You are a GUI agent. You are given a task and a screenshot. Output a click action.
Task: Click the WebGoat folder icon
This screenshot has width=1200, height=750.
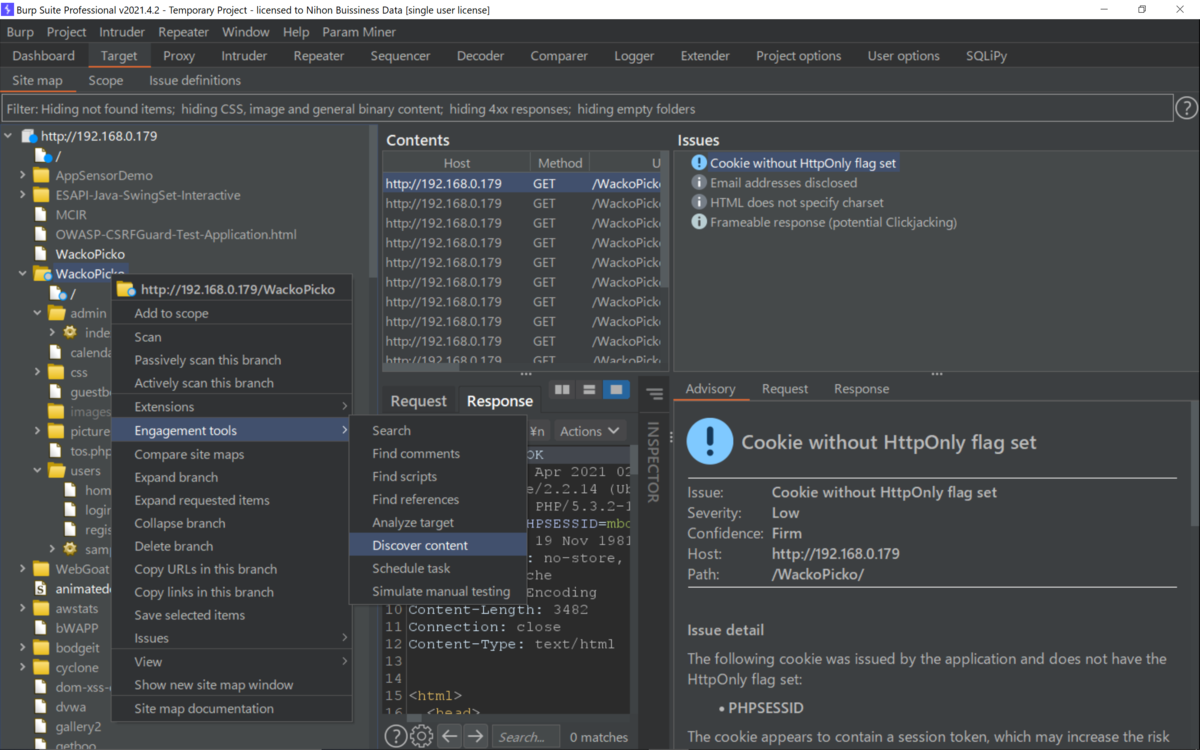pos(41,569)
